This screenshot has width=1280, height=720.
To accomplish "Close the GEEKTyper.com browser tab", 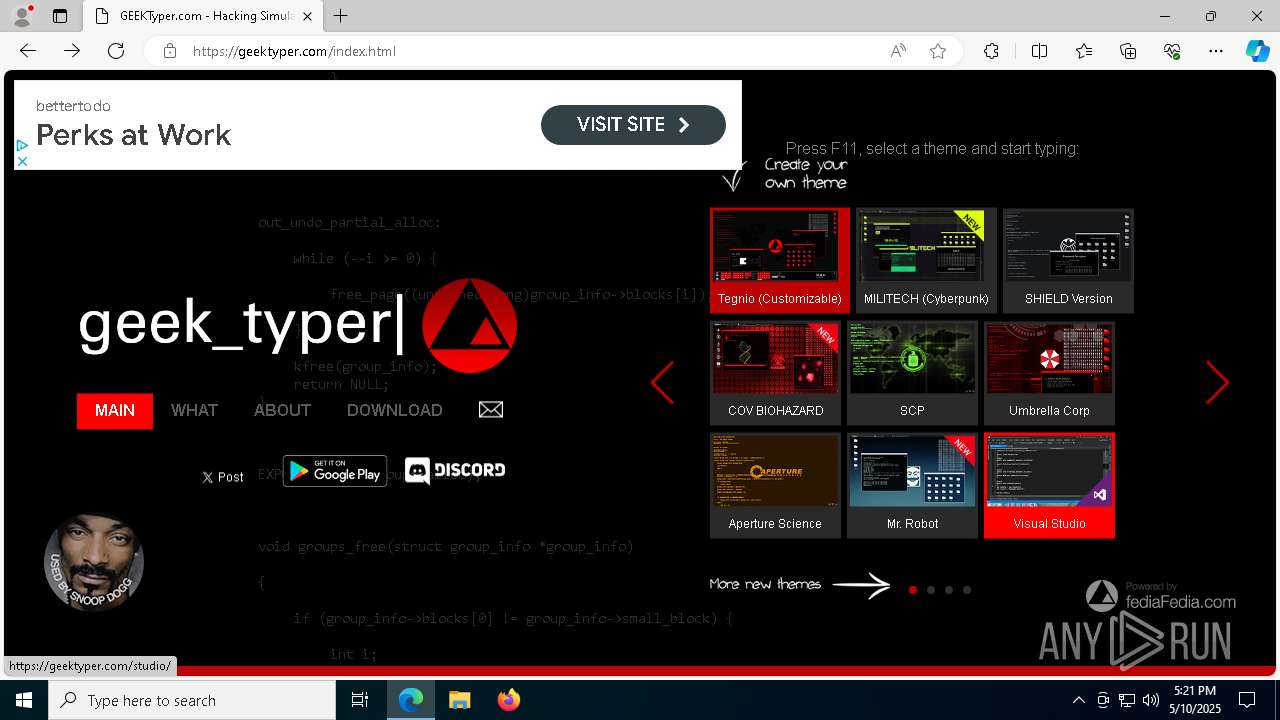I will [x=307, y=16].
